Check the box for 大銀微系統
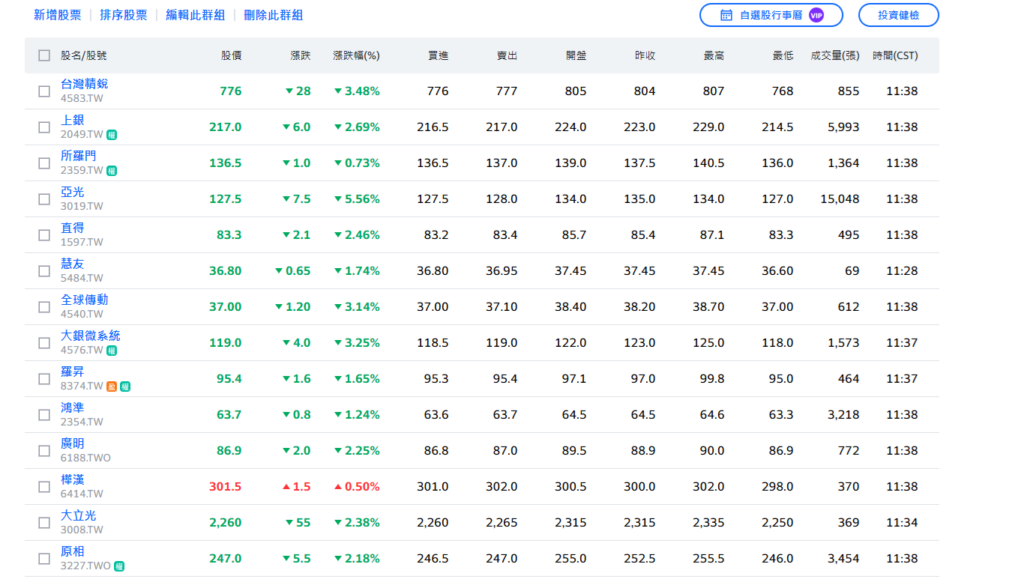The image size is (1024, 582). [x=44, y=343]
